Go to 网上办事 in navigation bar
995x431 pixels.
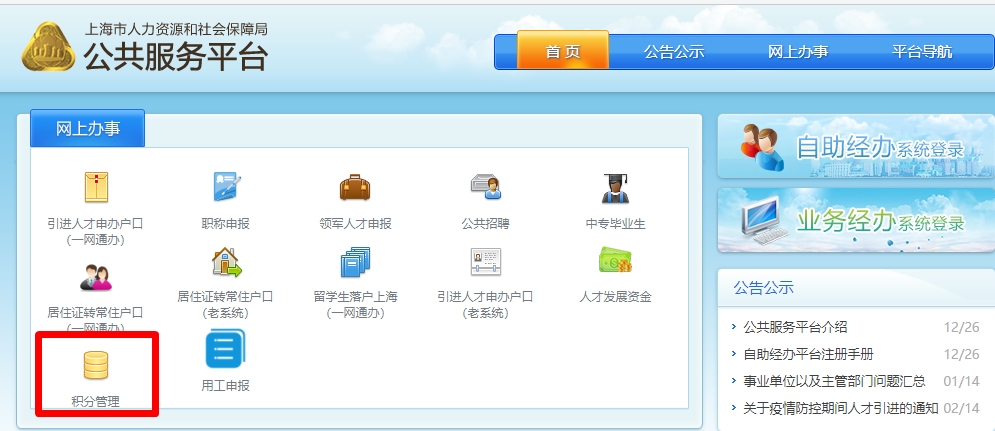[798, 52]
